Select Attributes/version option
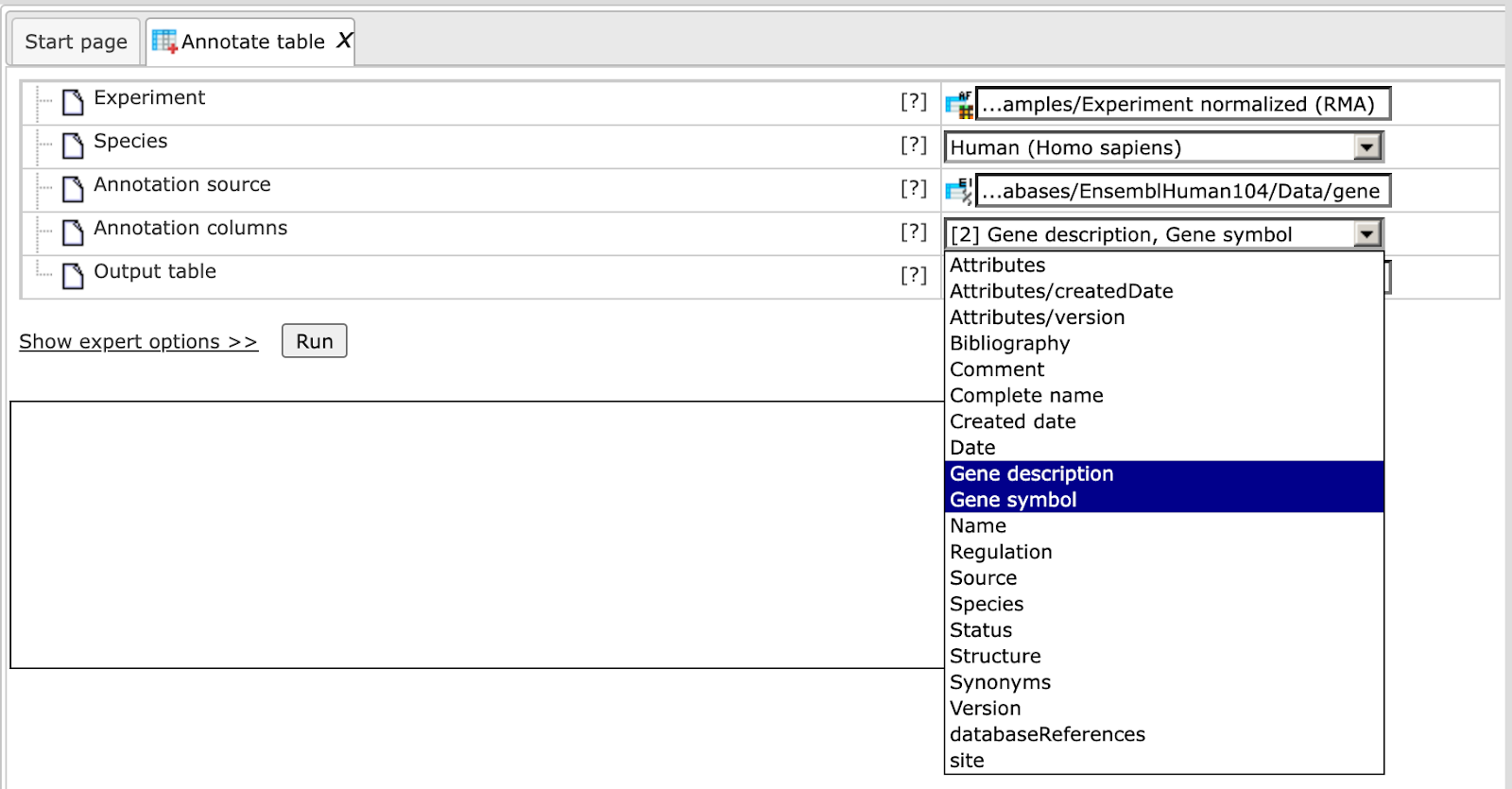 pos(1164,317)
